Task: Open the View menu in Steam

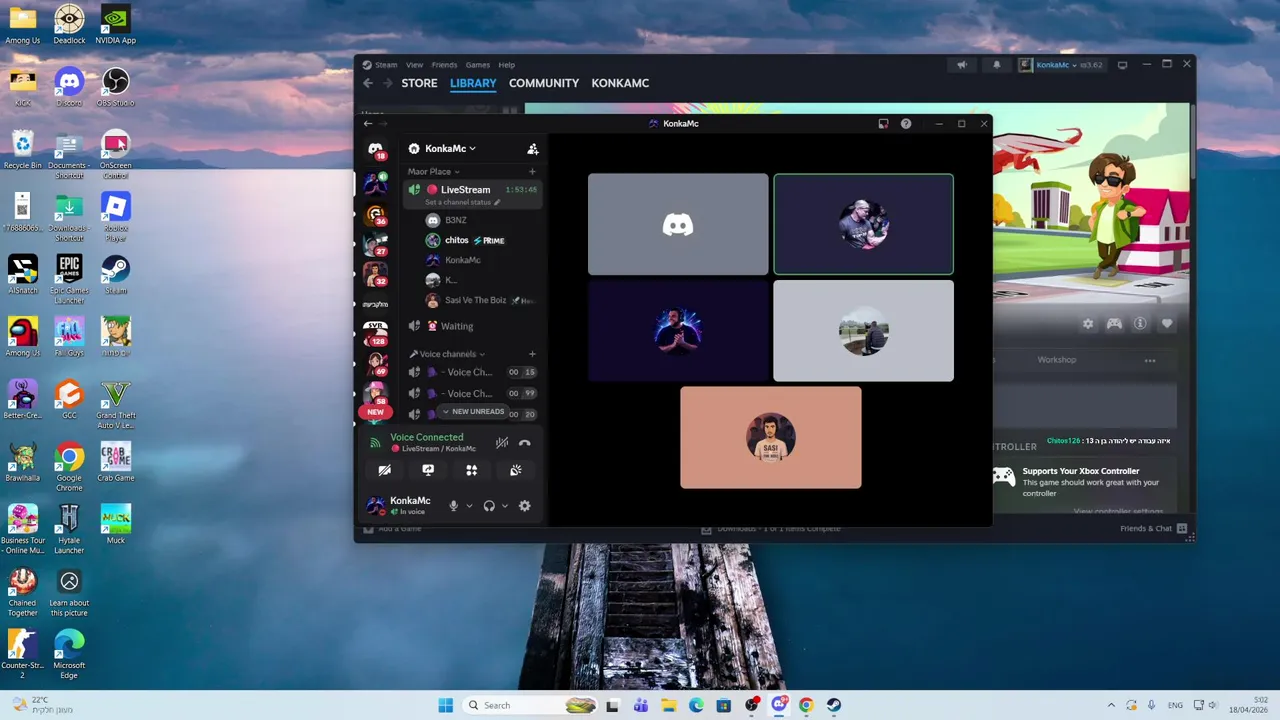Action: 414,65
